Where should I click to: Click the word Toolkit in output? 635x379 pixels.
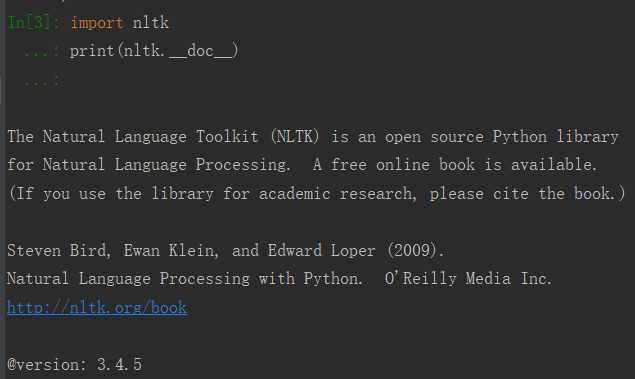point(227,136)
